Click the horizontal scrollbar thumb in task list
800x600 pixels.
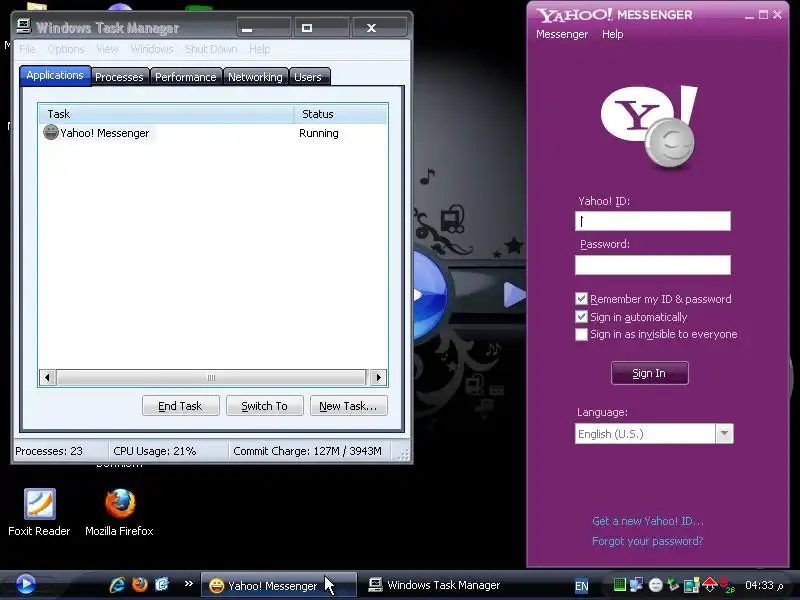[211, 378]
